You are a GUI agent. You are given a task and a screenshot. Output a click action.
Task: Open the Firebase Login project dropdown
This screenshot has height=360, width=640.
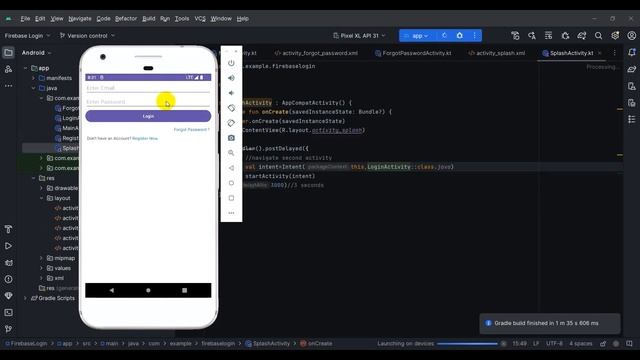[27, 36]
